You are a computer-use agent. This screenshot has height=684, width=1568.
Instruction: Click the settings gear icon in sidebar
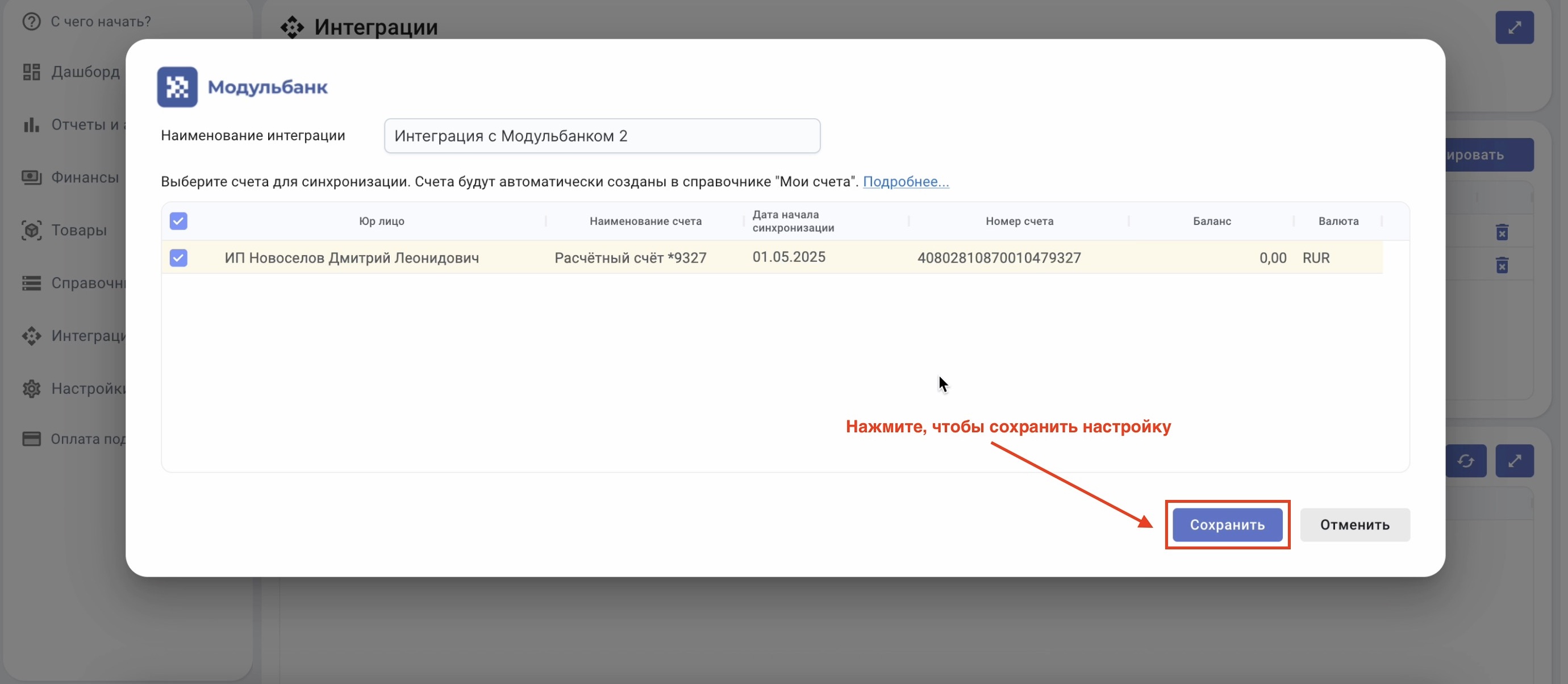click(x=31, y=388)
